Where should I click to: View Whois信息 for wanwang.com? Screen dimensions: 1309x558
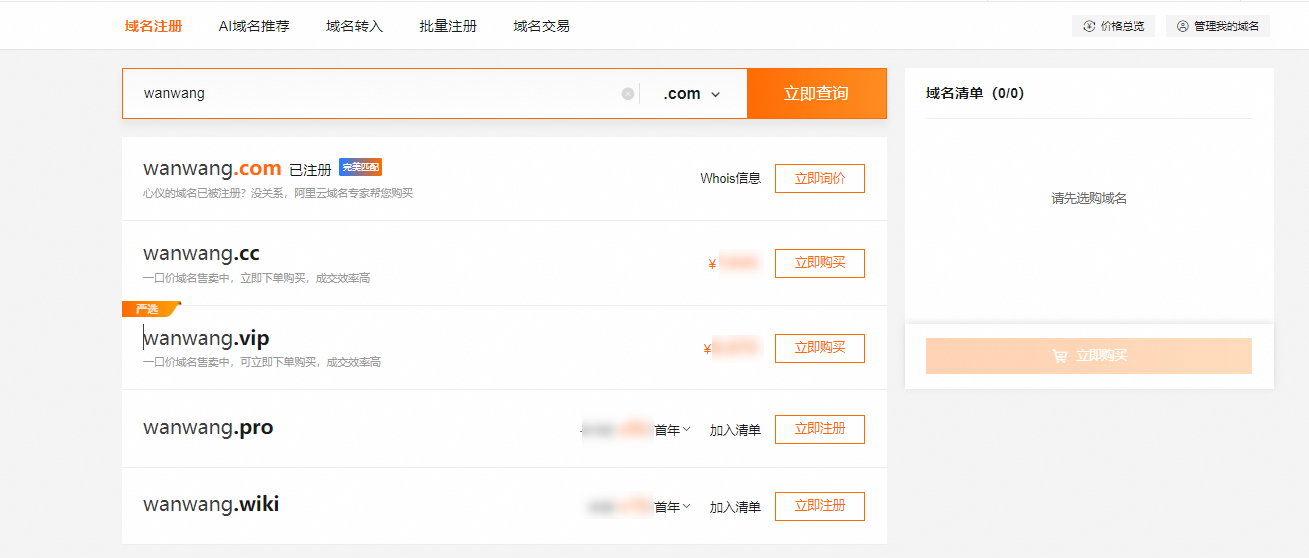(x=730, y=178)
